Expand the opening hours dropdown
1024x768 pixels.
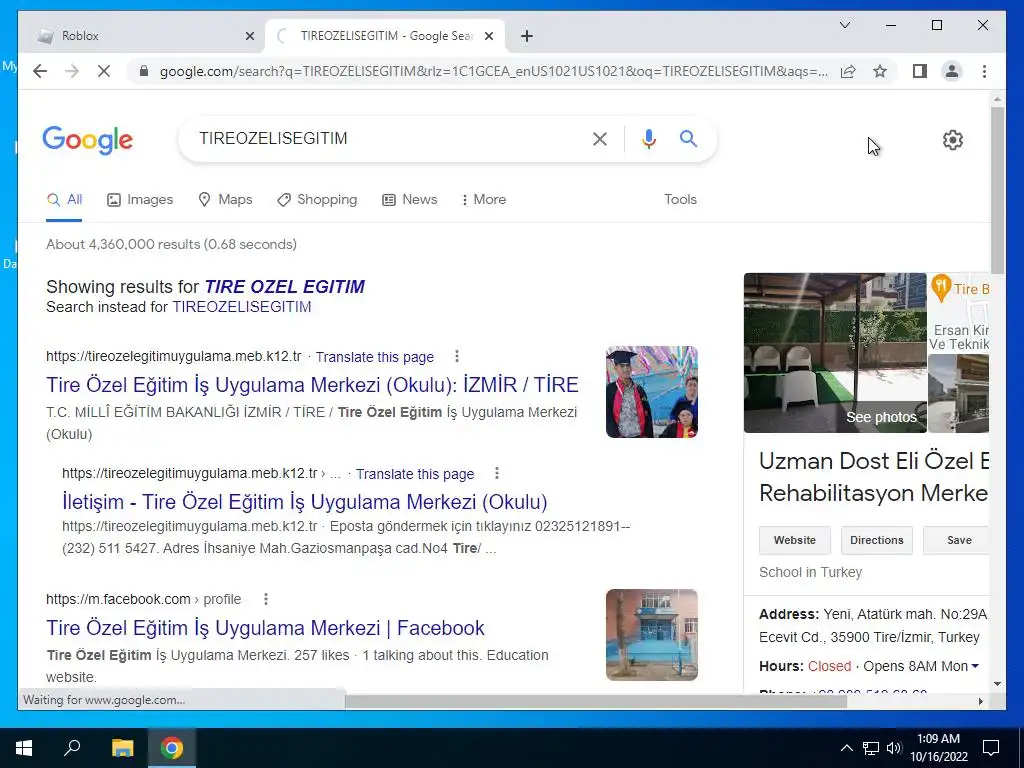click(x=975, y=667)
